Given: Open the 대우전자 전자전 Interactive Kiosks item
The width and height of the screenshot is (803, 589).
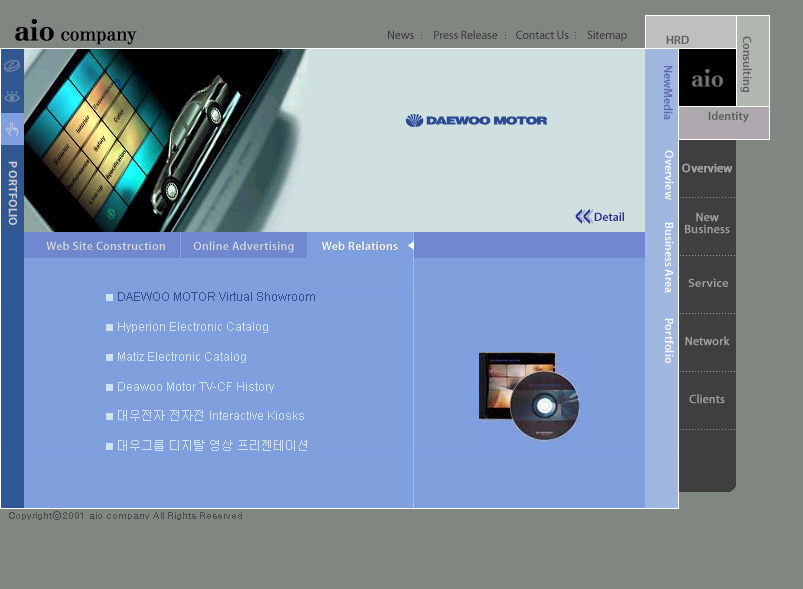Looking at the screenshot, I should point(210,415).
